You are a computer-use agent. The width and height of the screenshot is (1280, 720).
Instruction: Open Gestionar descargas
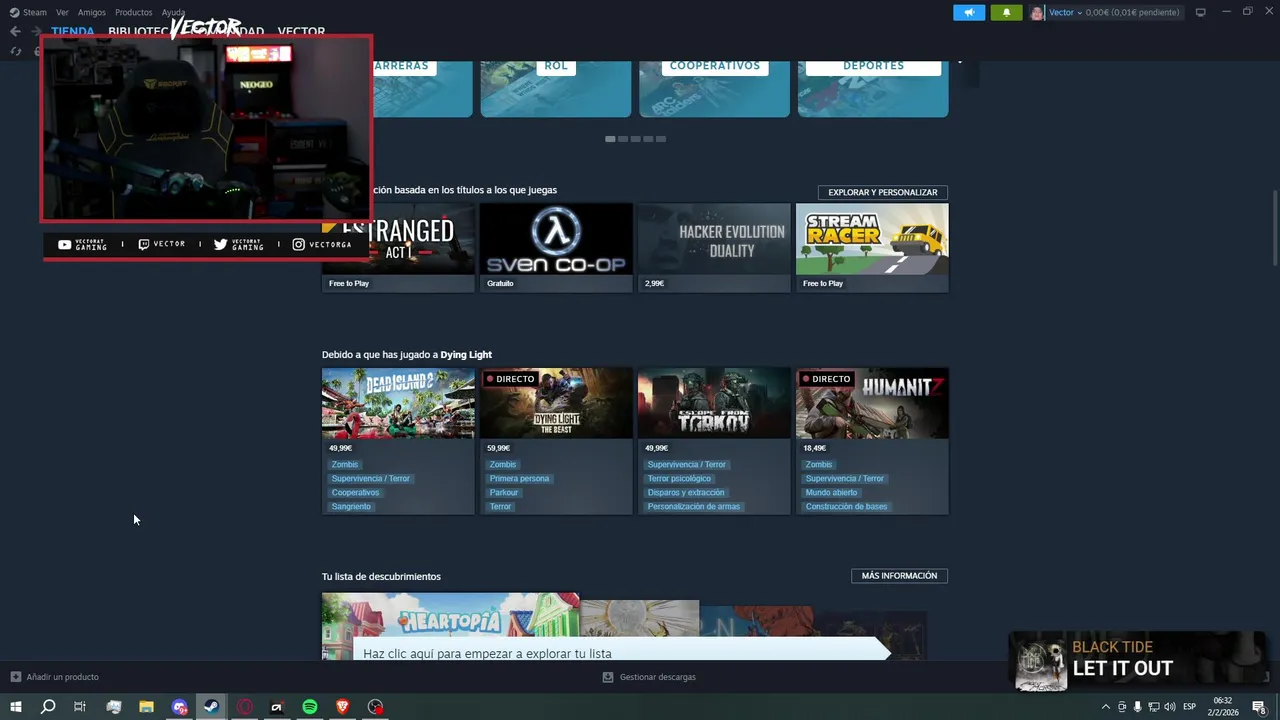click(649, 677)
